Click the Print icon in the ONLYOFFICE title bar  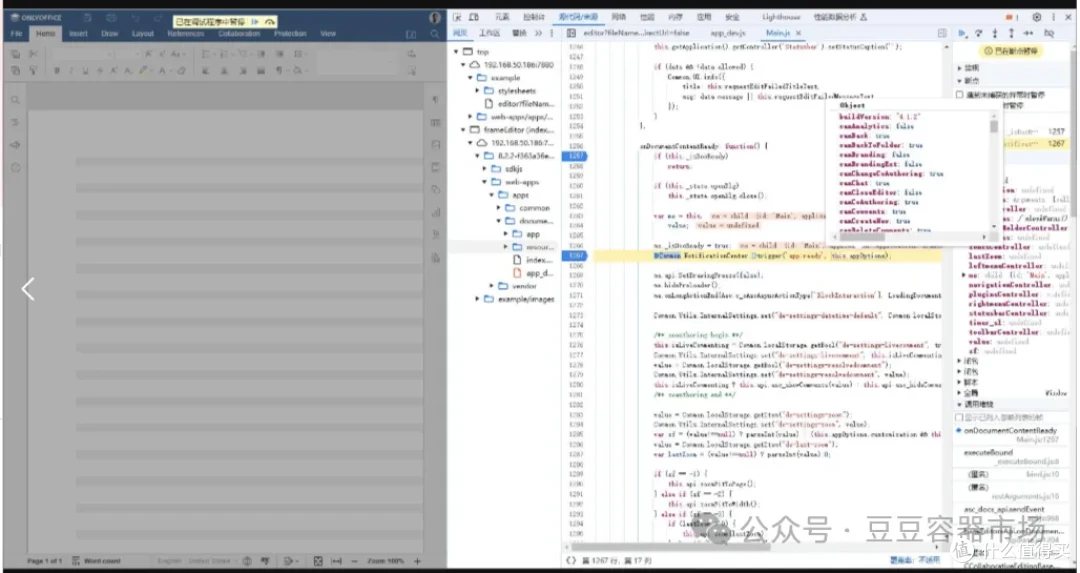coord(111,17)
